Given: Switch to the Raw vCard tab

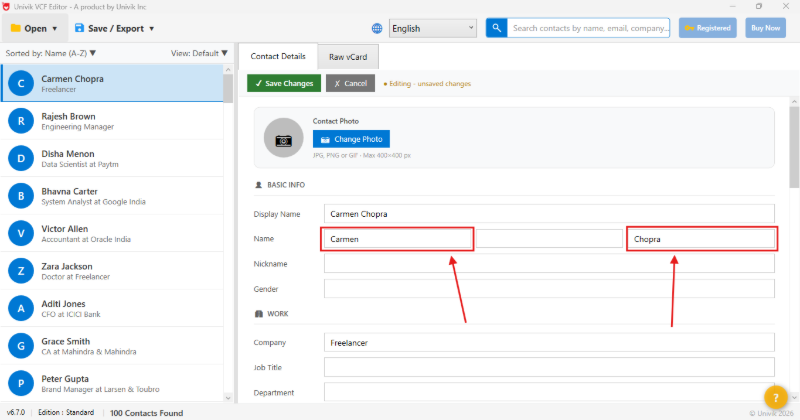Looking at the screenshot, I should point(348,57).
